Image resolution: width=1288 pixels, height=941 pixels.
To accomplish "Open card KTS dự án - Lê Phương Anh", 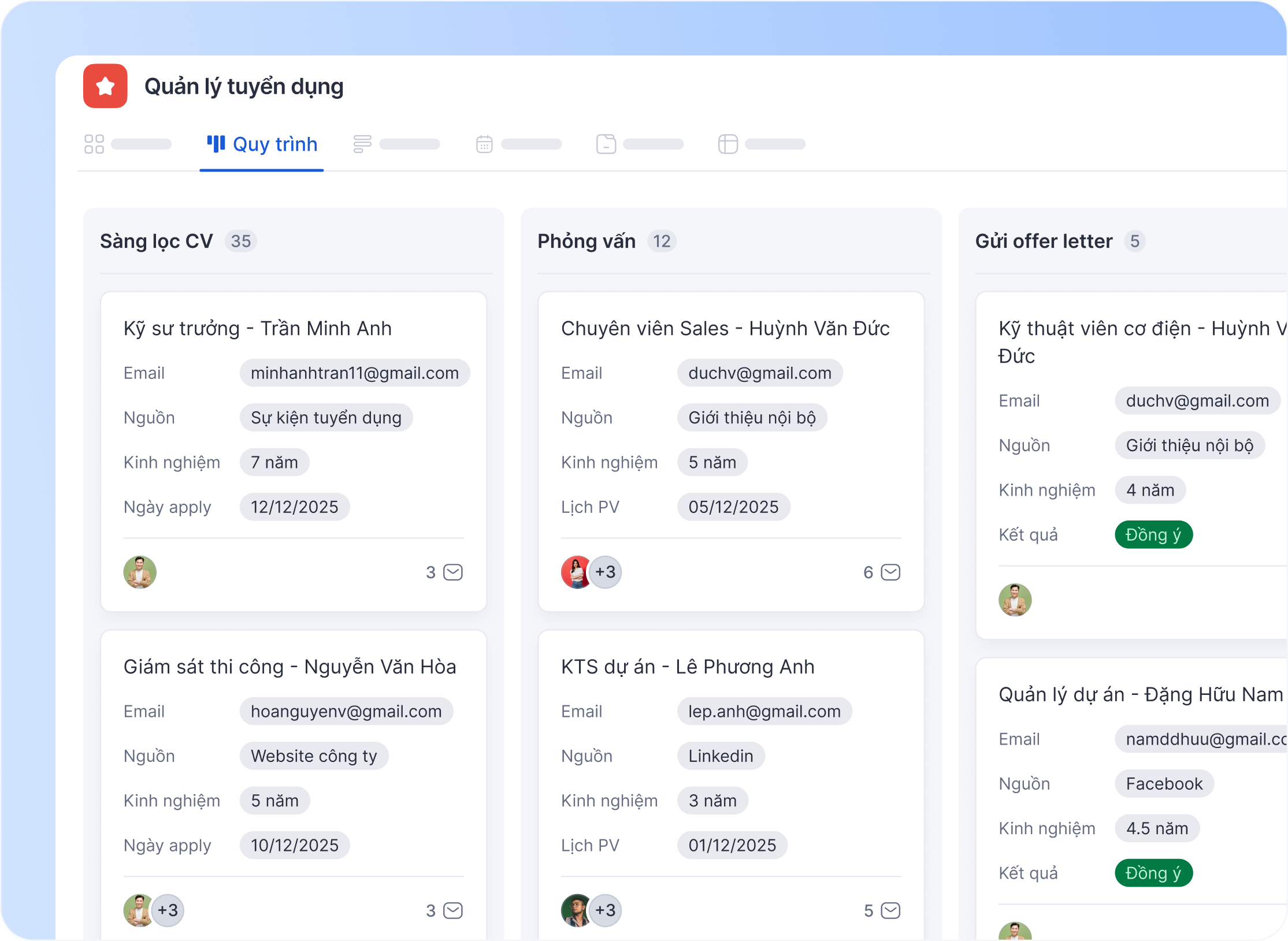I will point(688,667).
